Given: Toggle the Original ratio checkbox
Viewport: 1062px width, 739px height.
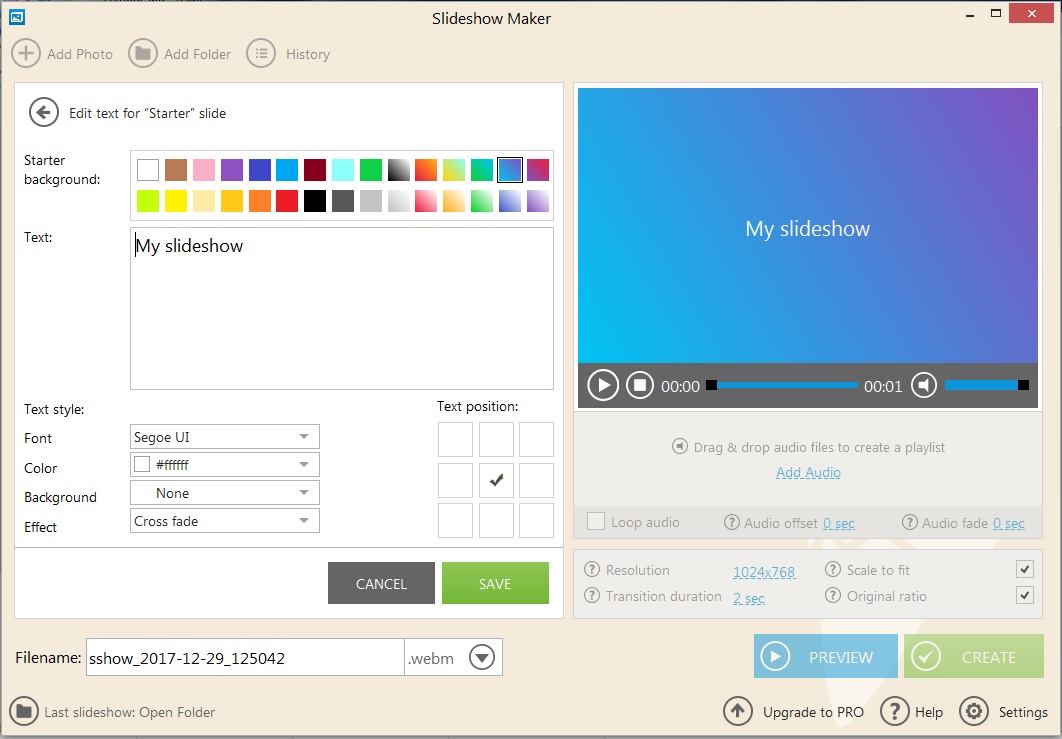Looking at the screenshot, I should (x=1026, y=595).
